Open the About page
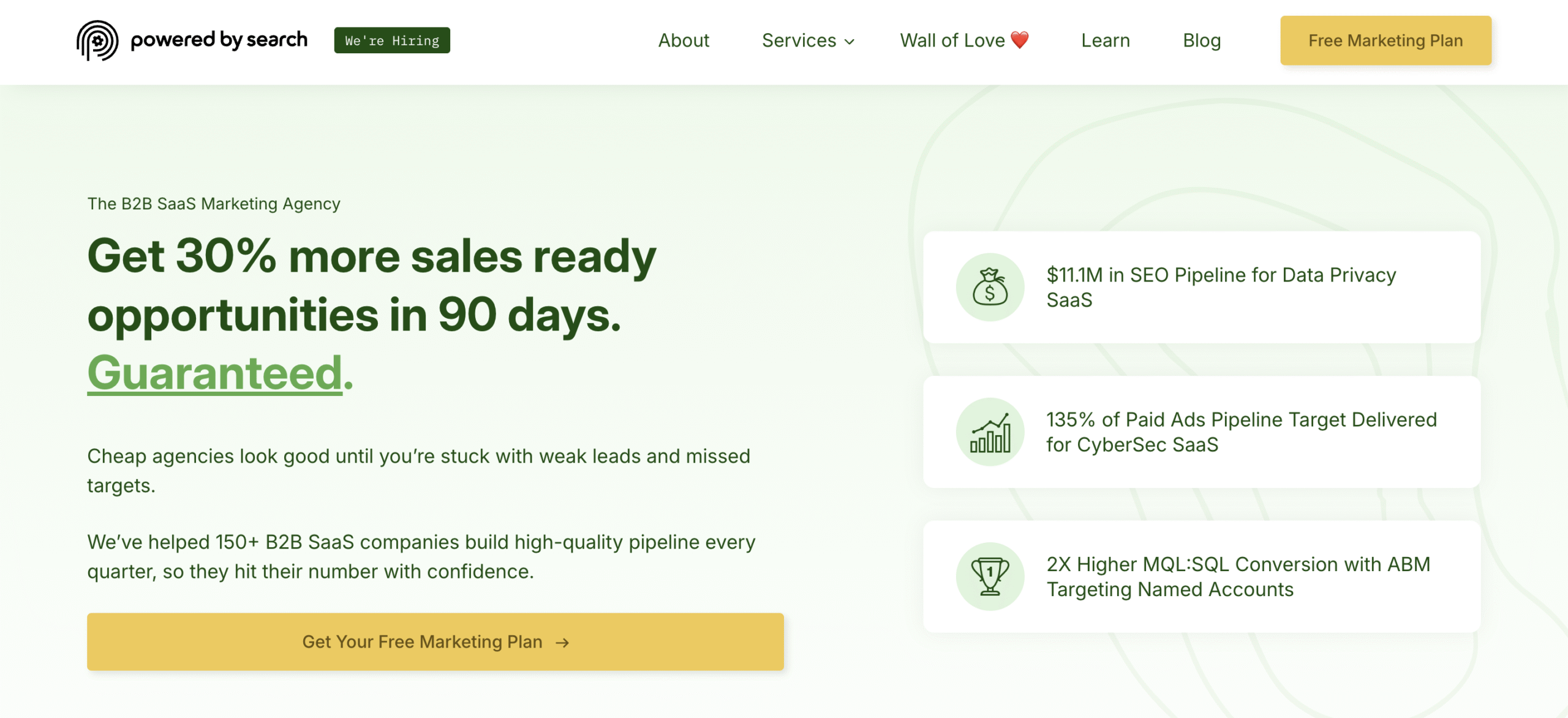 683,40
